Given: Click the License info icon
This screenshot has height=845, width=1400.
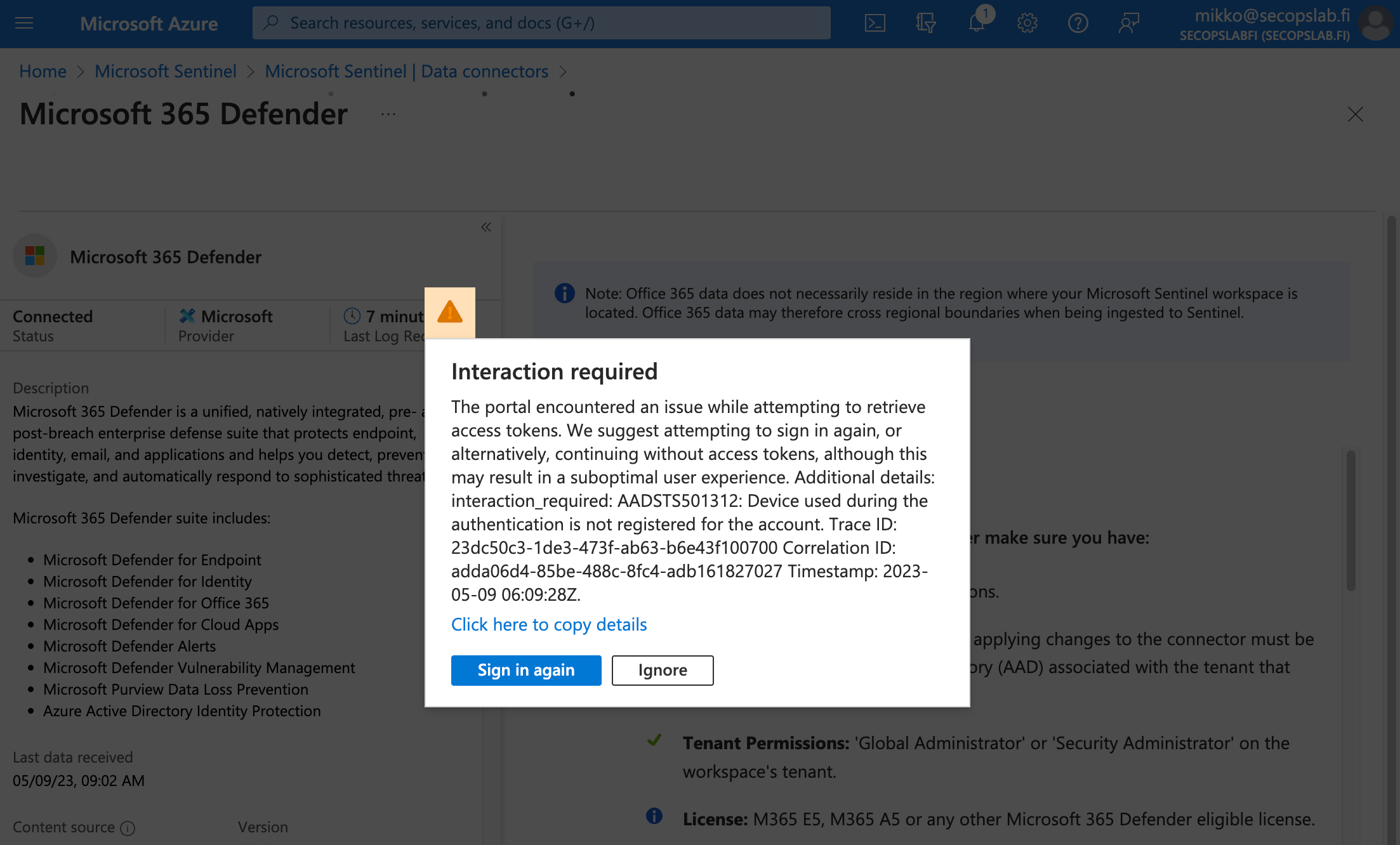Looking at the screenshot, I should point(654,816).
